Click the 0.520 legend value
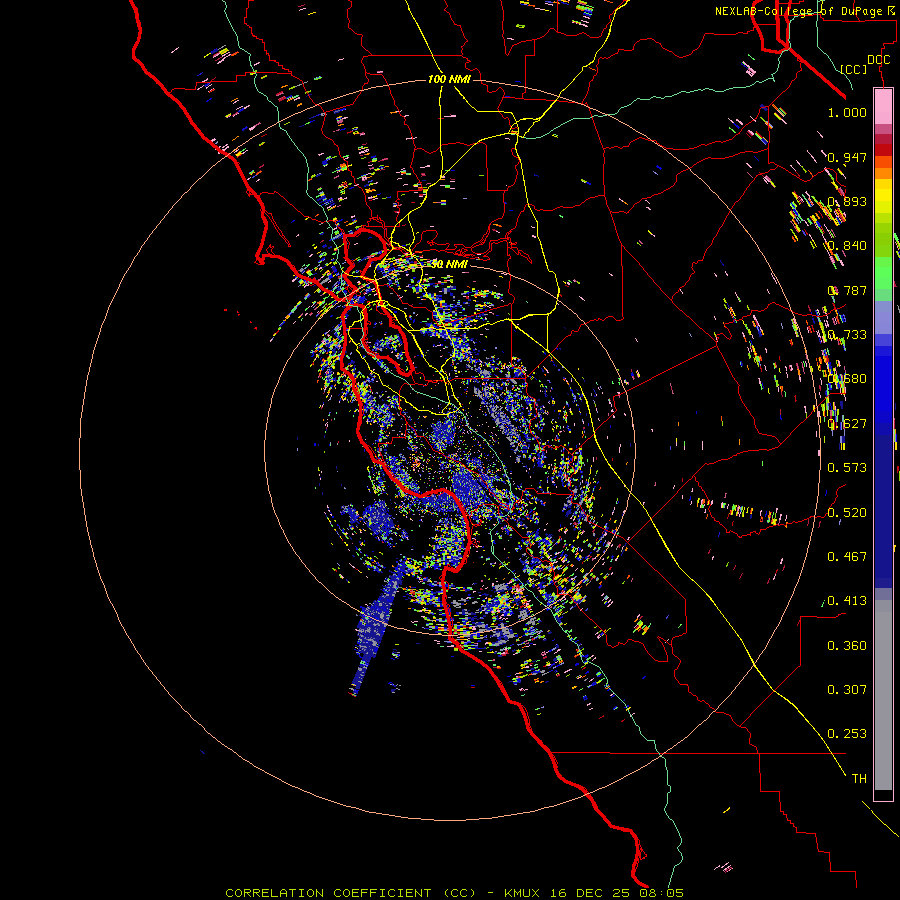Image resolution: width=900 pixels, height=900 pixels. 847,513
